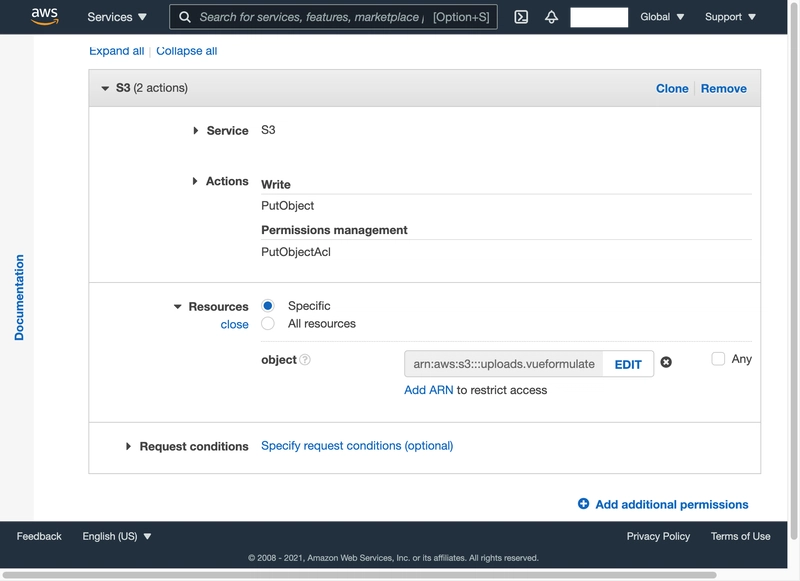Open the object help question mark
800x581 pixels.
click(305, 360)
